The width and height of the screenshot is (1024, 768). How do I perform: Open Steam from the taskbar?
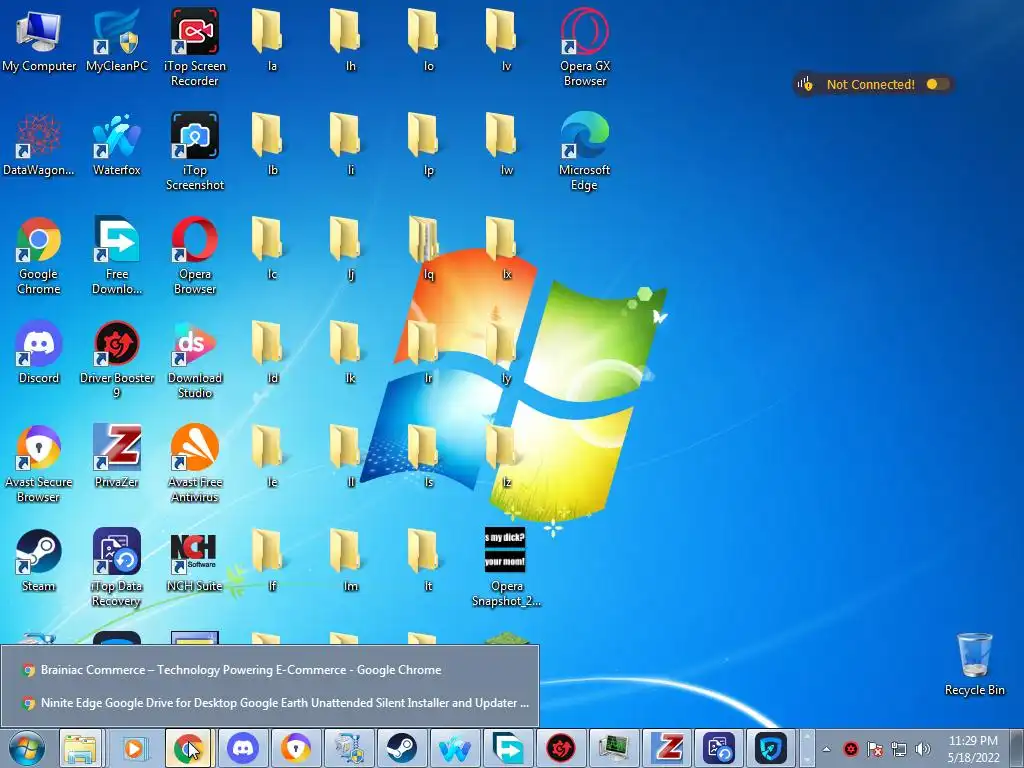[401, 748]
